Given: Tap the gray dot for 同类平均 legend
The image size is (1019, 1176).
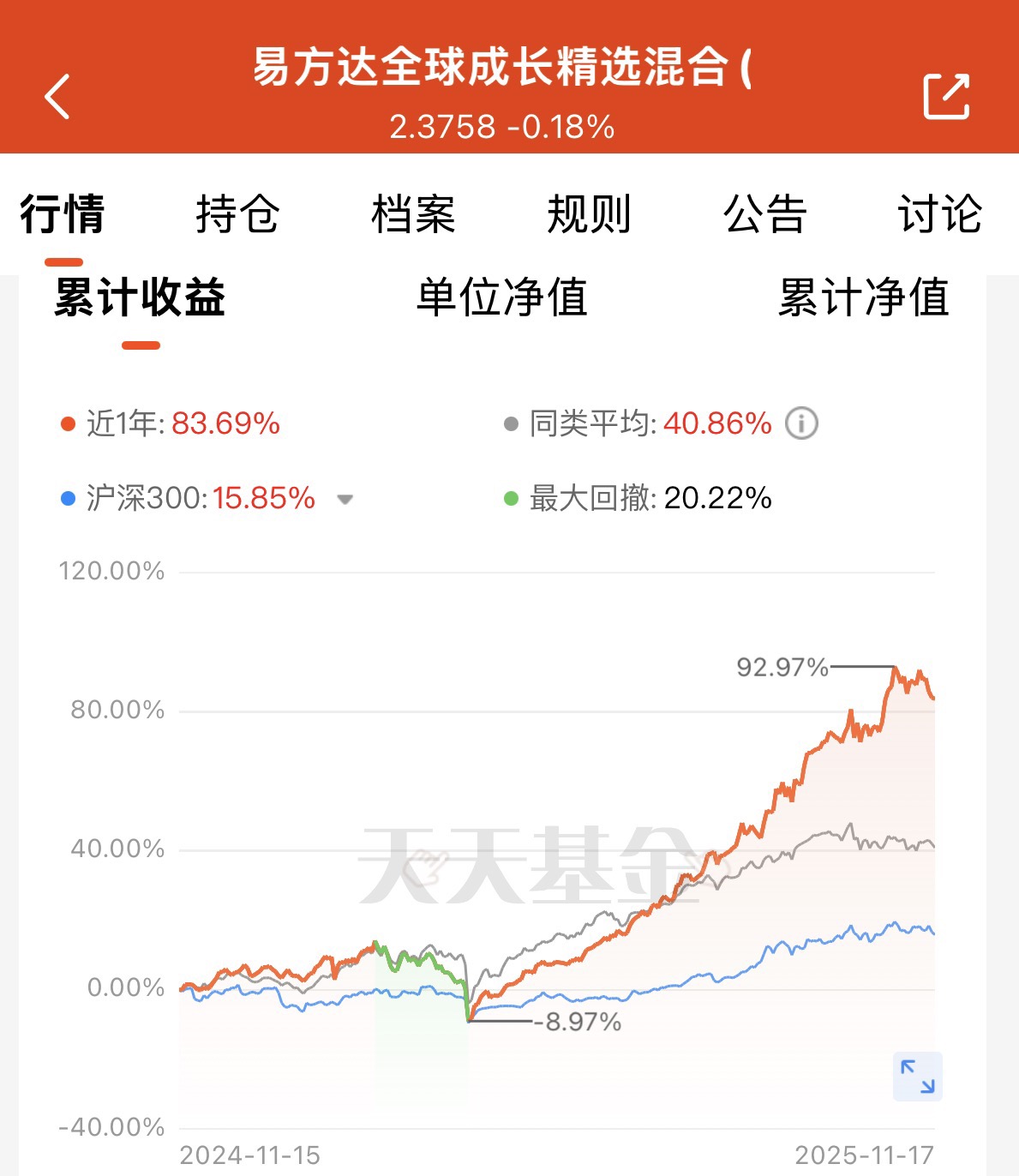Looking at the screenshot, I should click(512, 424).
